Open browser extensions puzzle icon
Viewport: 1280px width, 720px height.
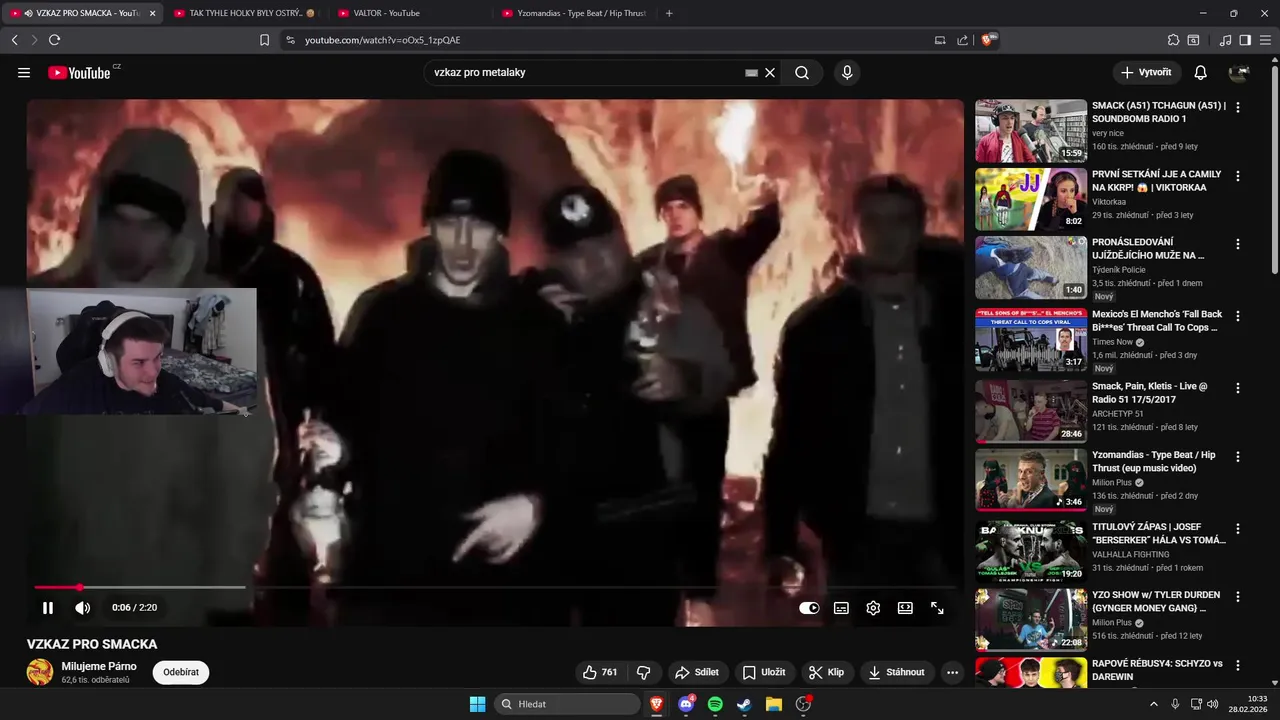(x=1173, y=40)
